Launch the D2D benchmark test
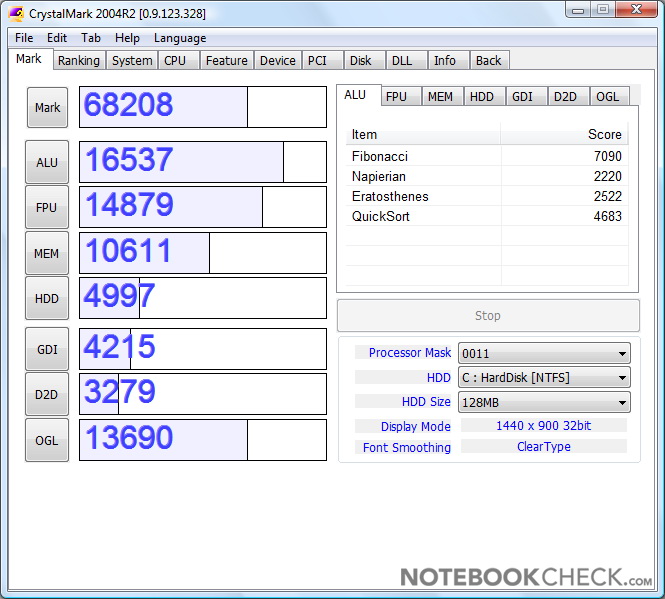 coord(47,394)
